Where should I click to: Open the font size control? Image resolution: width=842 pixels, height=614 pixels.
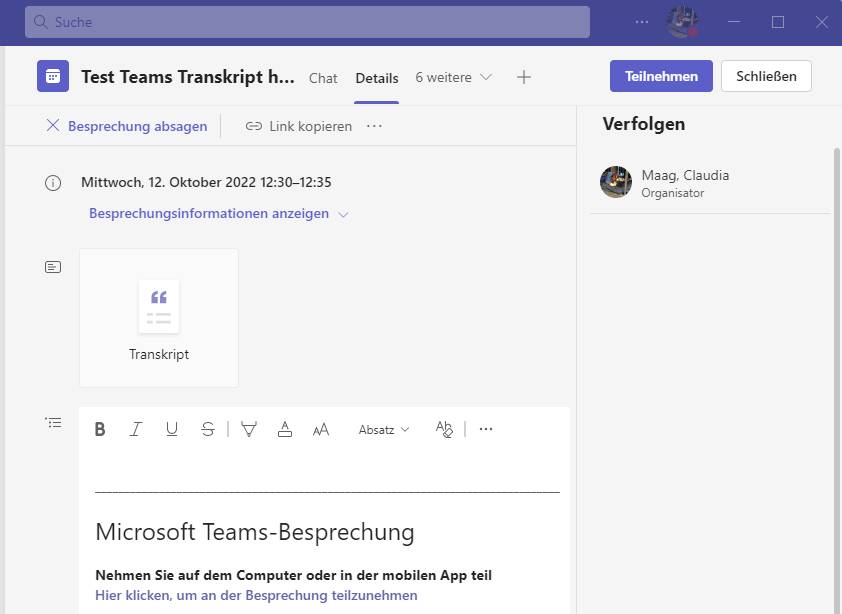point(320,429)
